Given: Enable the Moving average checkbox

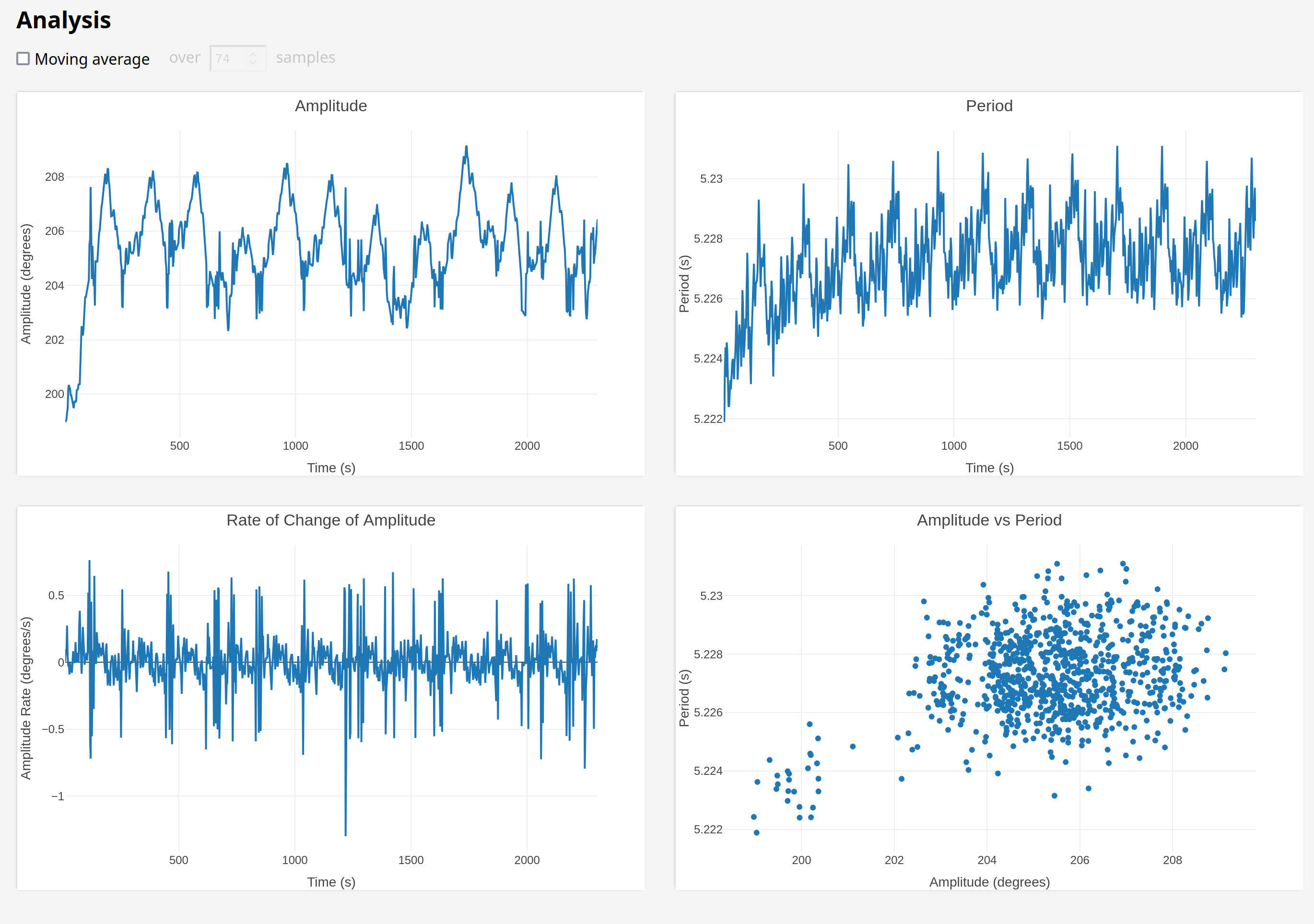Looking at the screenshot, I should click(23, 58).
